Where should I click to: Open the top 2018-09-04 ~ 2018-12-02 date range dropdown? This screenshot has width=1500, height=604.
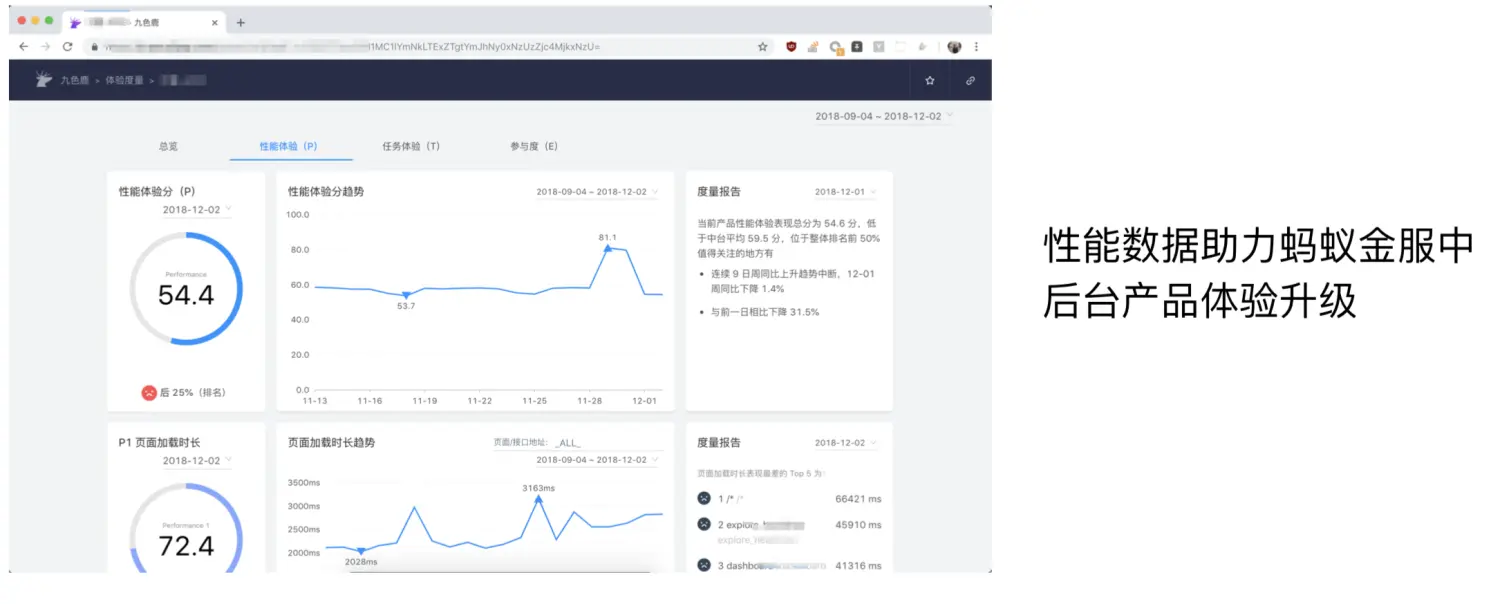(884, 116)
